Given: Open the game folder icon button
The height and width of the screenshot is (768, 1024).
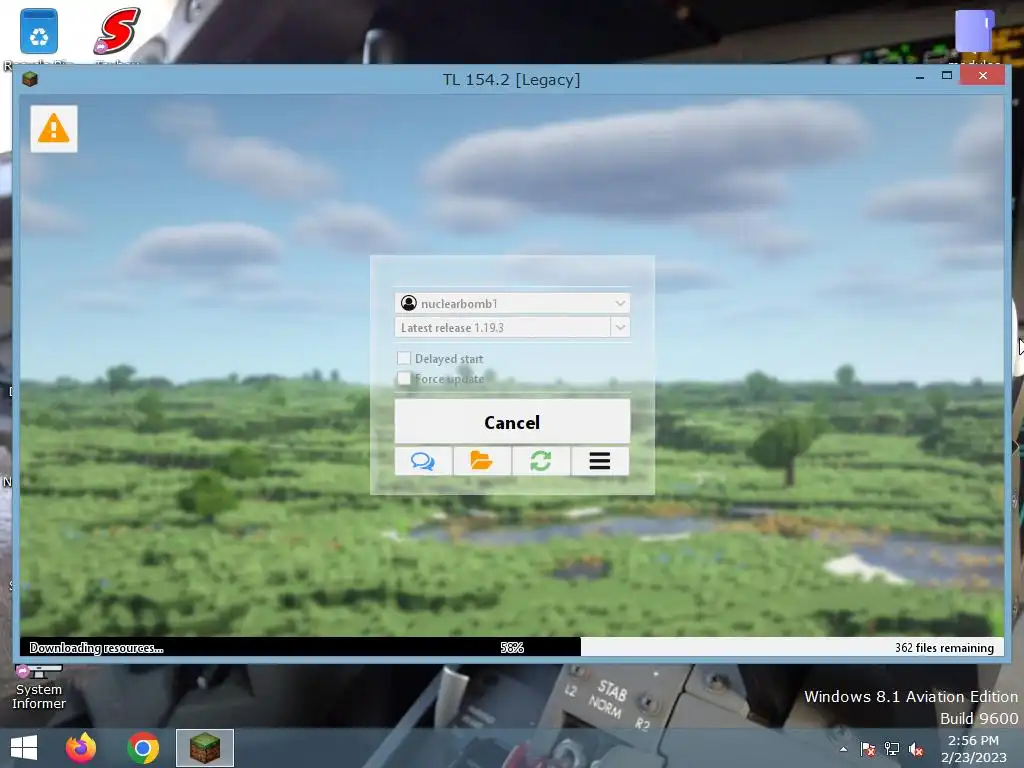Looking at the screenshot, I should (482, 461).
